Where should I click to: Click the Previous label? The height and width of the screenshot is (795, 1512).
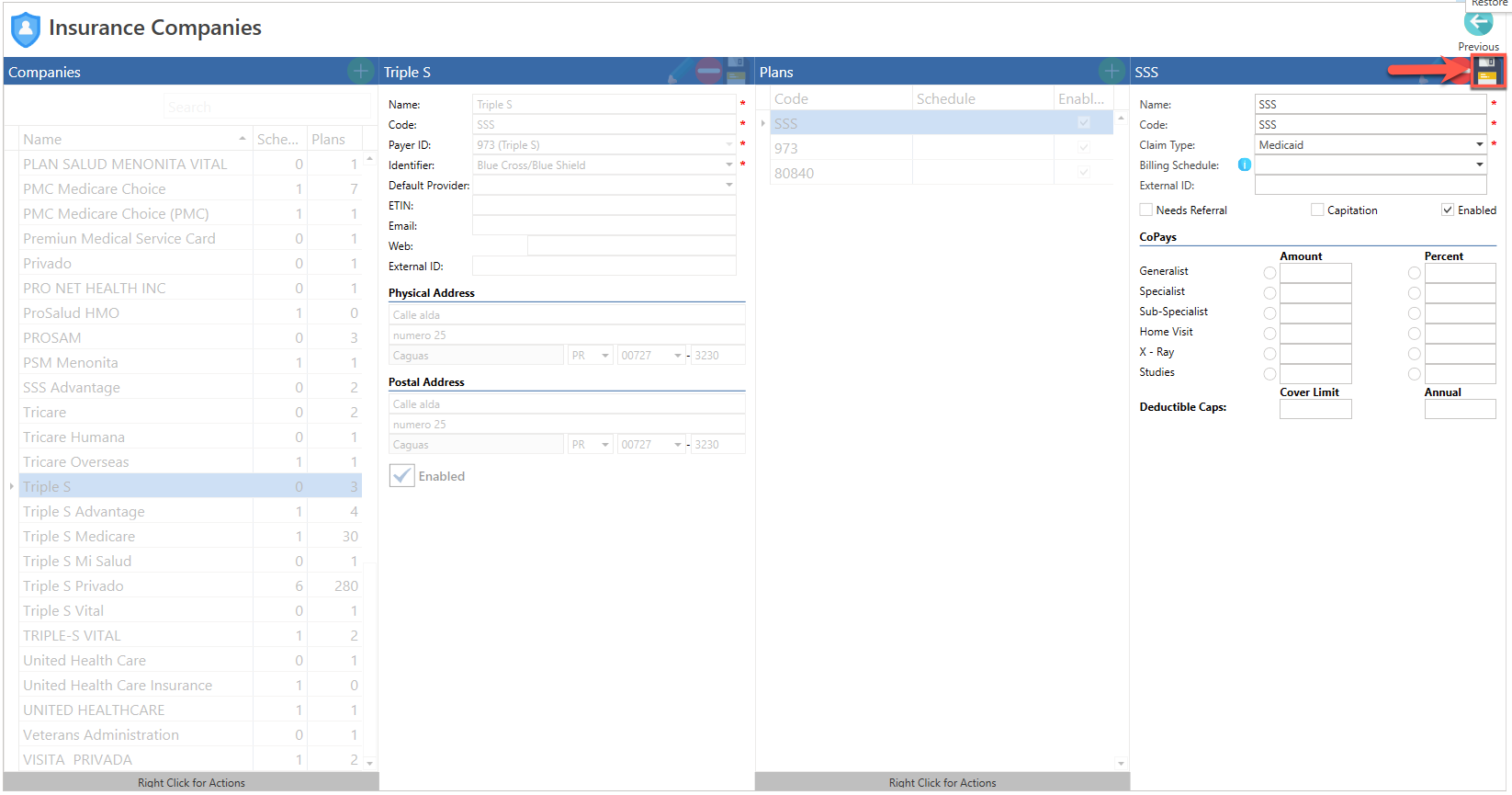point(1478,47)
